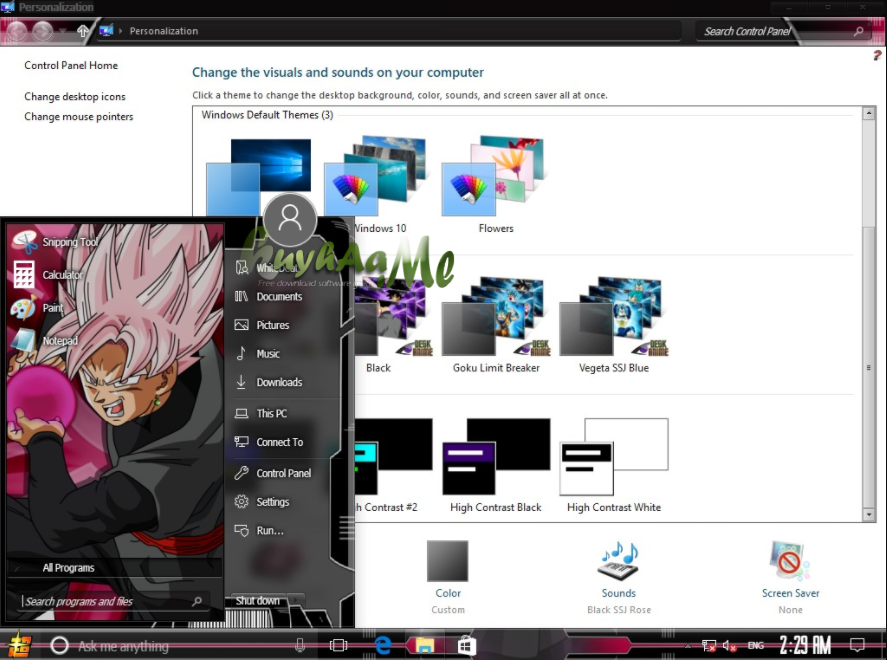Show hidden tray icons arrow
The image size is (887, 660).
(688, 646)
